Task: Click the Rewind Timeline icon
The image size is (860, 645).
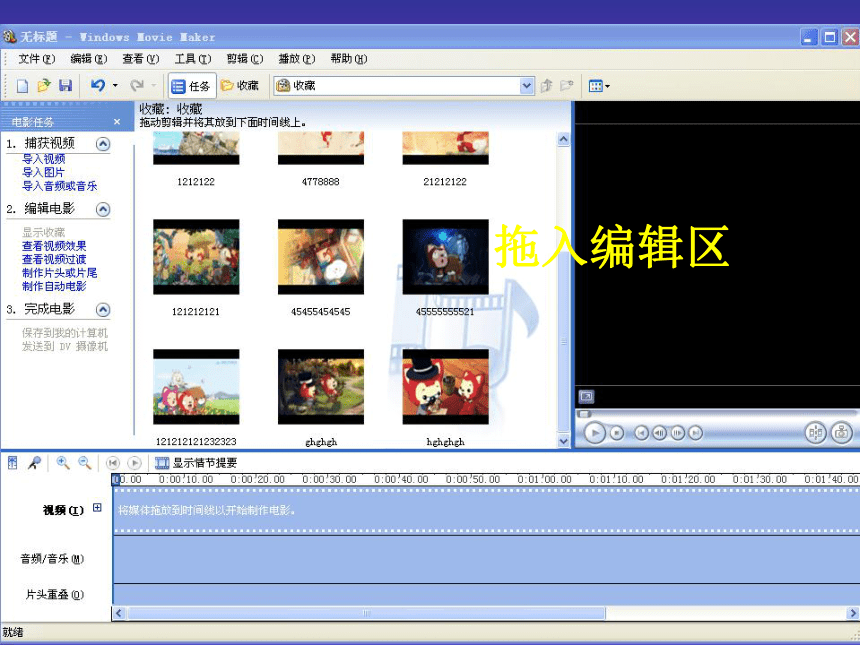Action: [113, 463]
